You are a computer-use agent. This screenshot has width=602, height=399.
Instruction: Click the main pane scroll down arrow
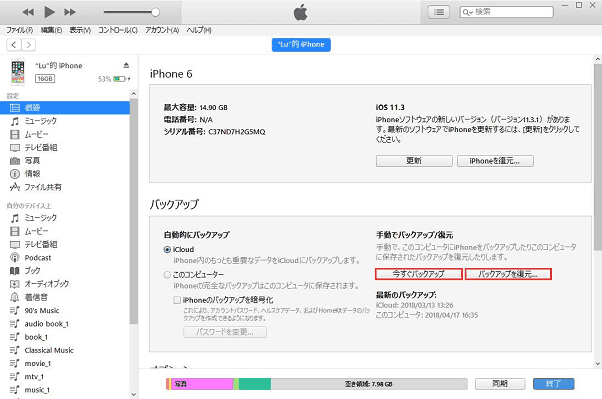[598, 364]
